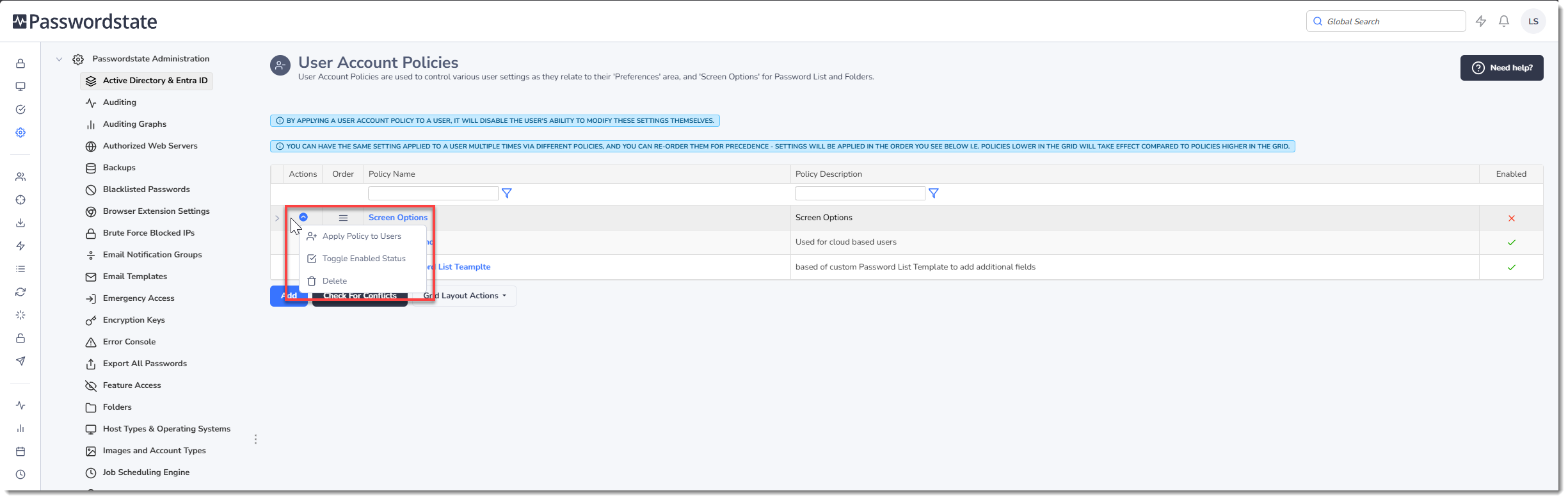This screenshot has height=500, width=1568.
Task: Open the Grid Layout Actions dropdown
Action: (x=465, y=296)
